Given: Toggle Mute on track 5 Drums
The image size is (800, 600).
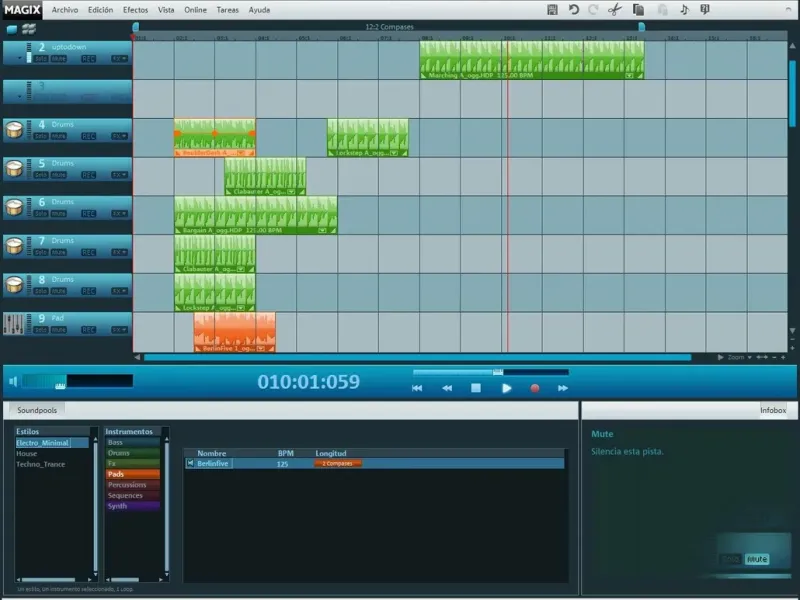Looking at the screenshot, I should pyautogui.click(x=59, y=175).
